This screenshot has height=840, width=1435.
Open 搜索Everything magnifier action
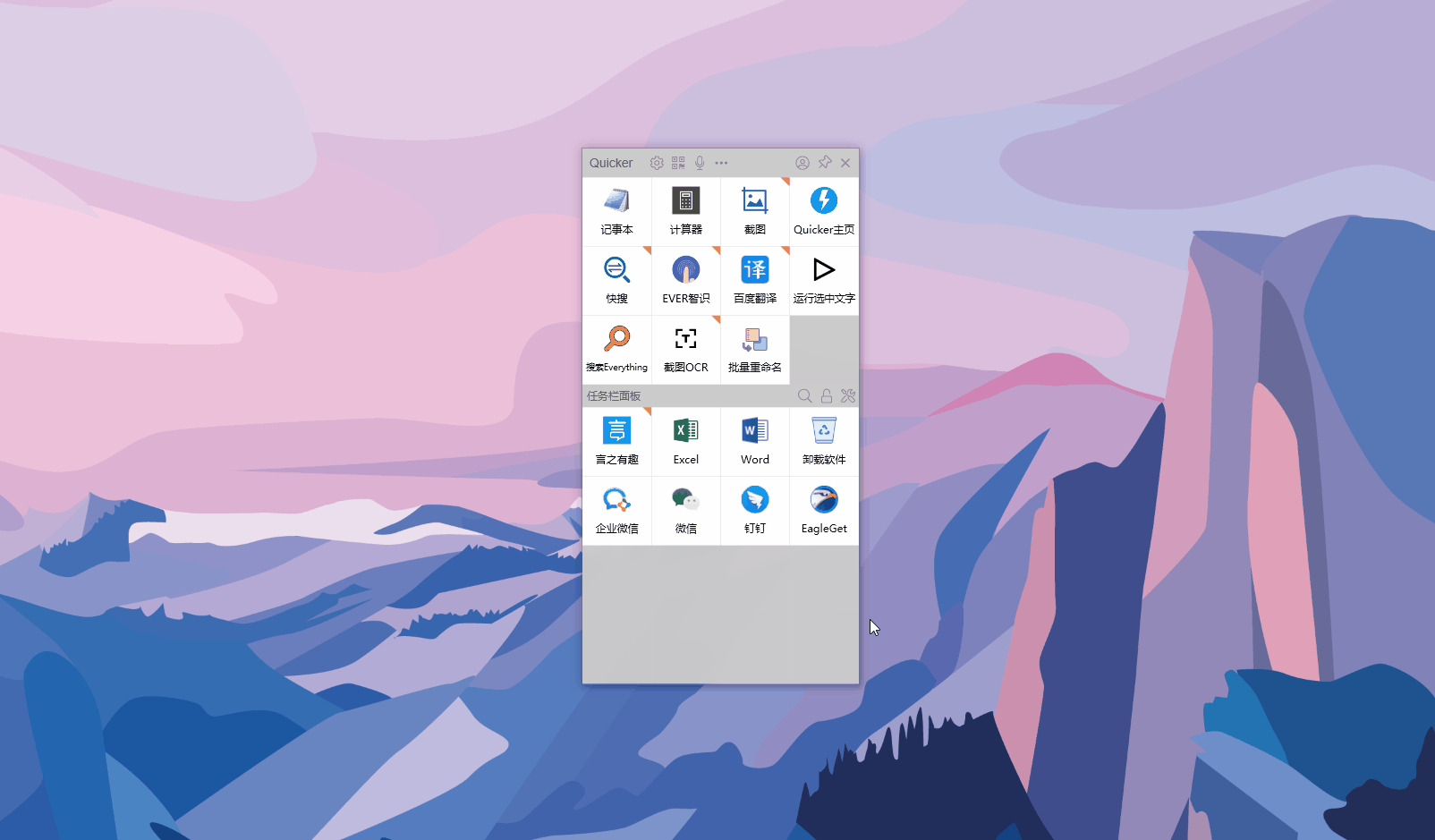(616, 350)
